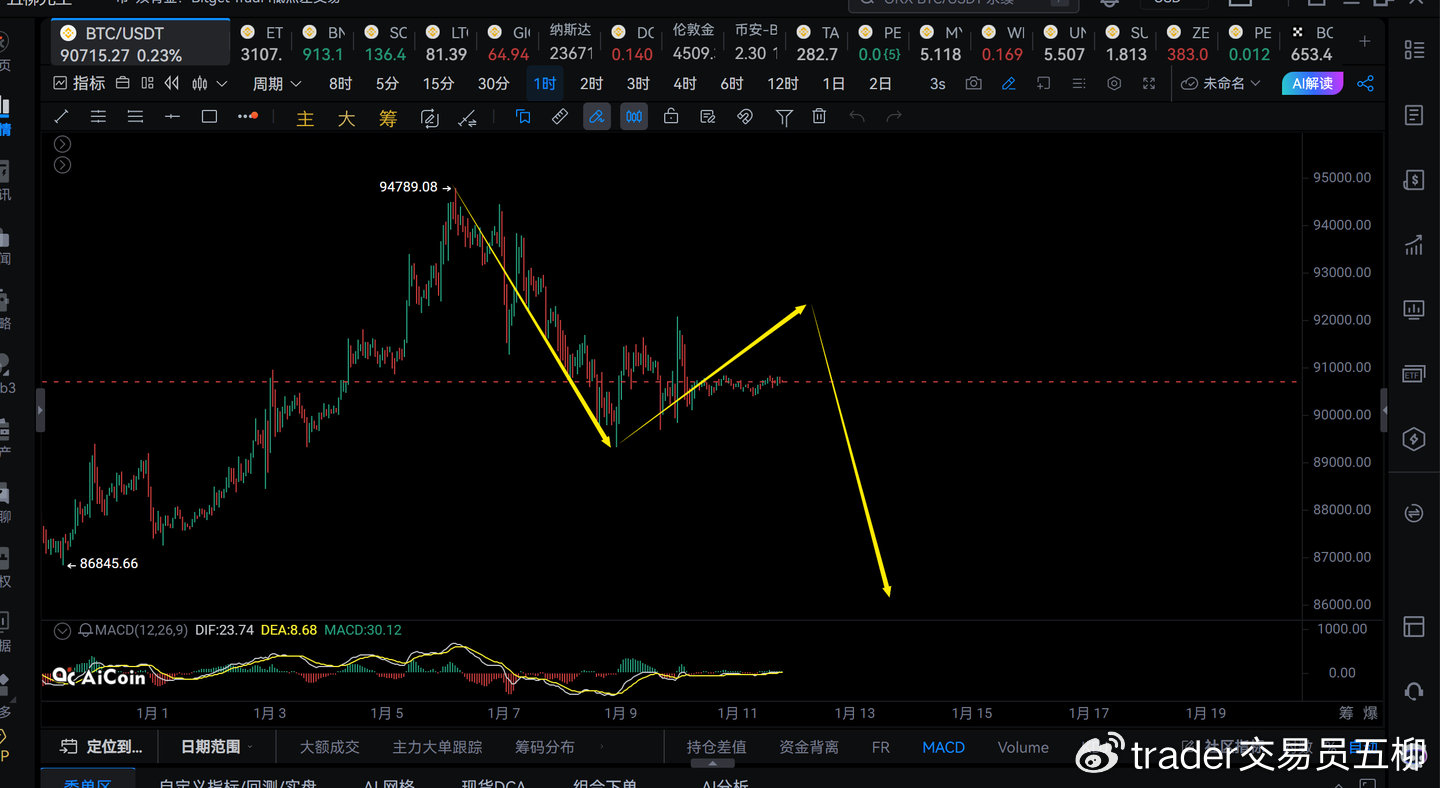
Task: Select the trend line drawing tool
Action: tap(61, 116)
